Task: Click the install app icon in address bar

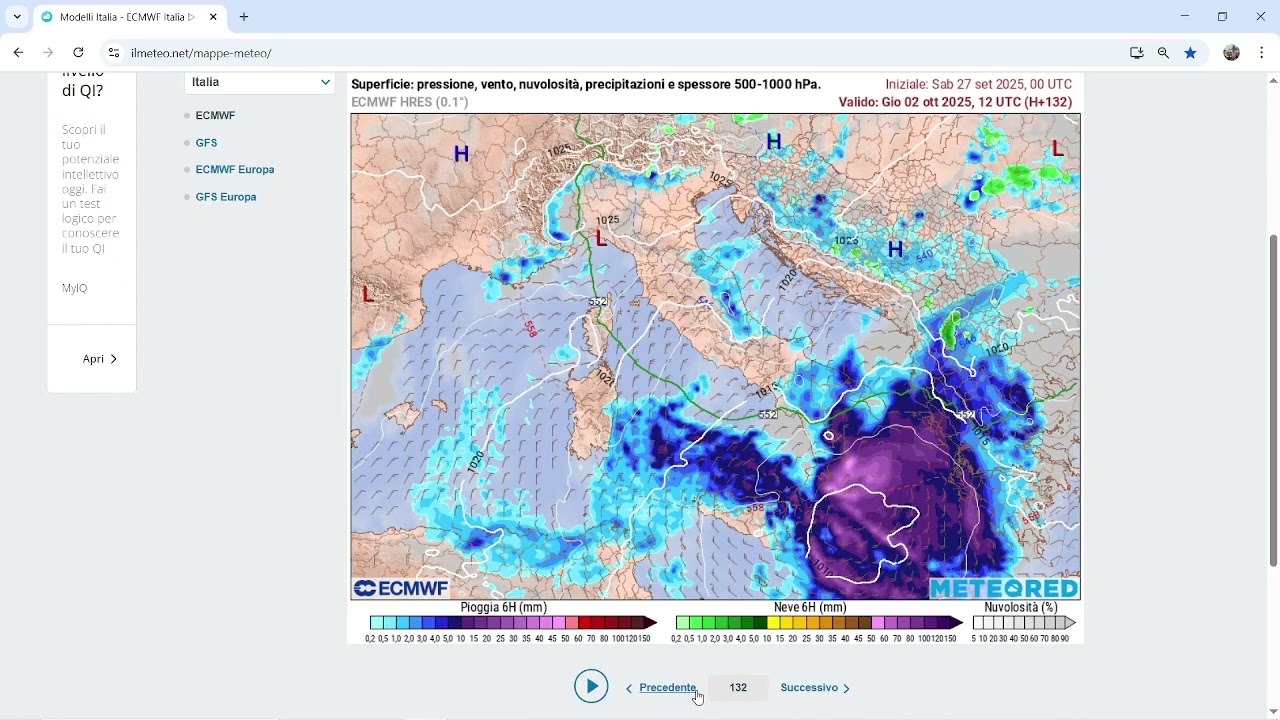Action: pyautogui.click(x=1136, y=53)
